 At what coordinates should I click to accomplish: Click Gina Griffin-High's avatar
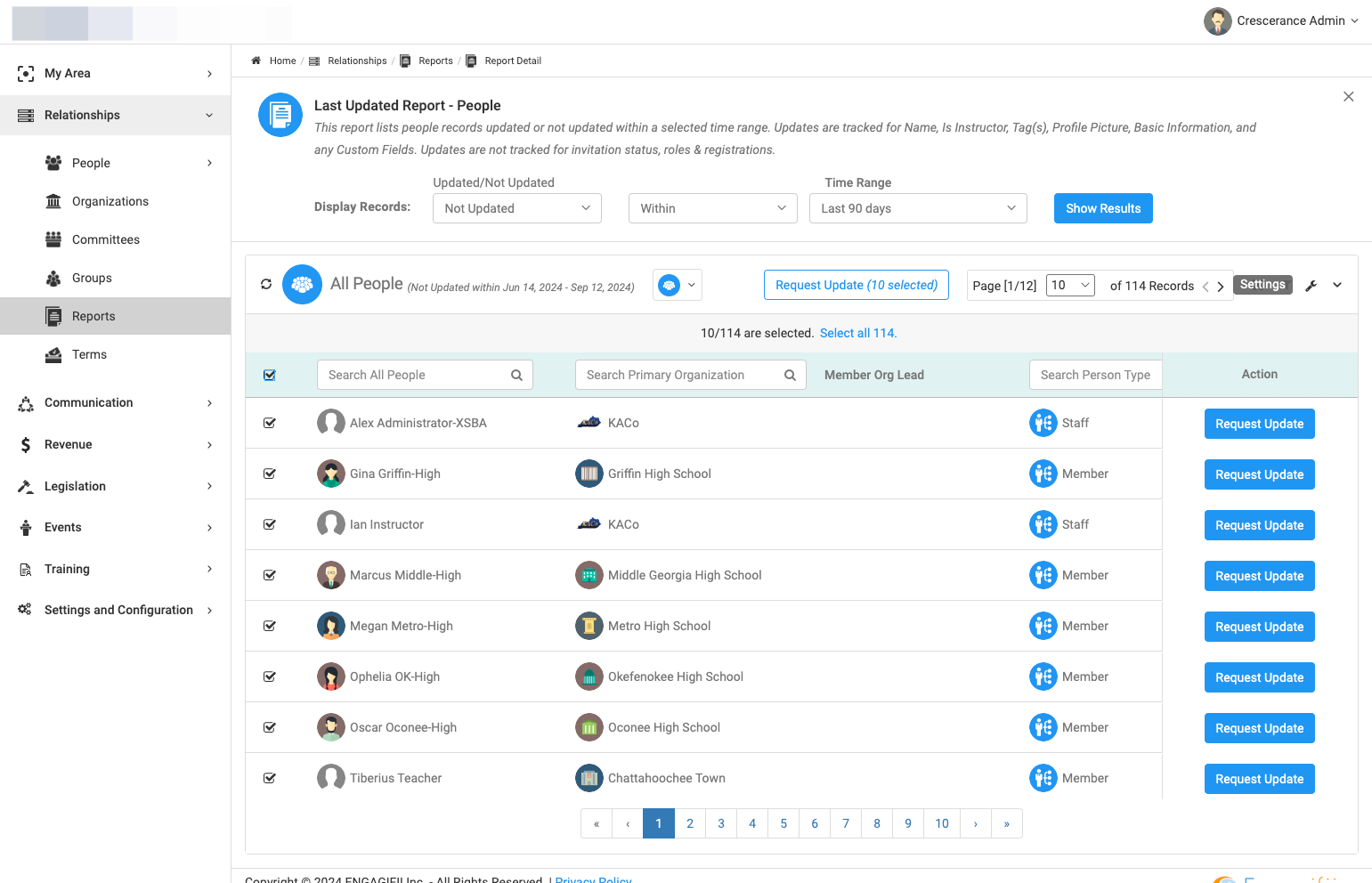pyautogui.click(x=331, y=474)
